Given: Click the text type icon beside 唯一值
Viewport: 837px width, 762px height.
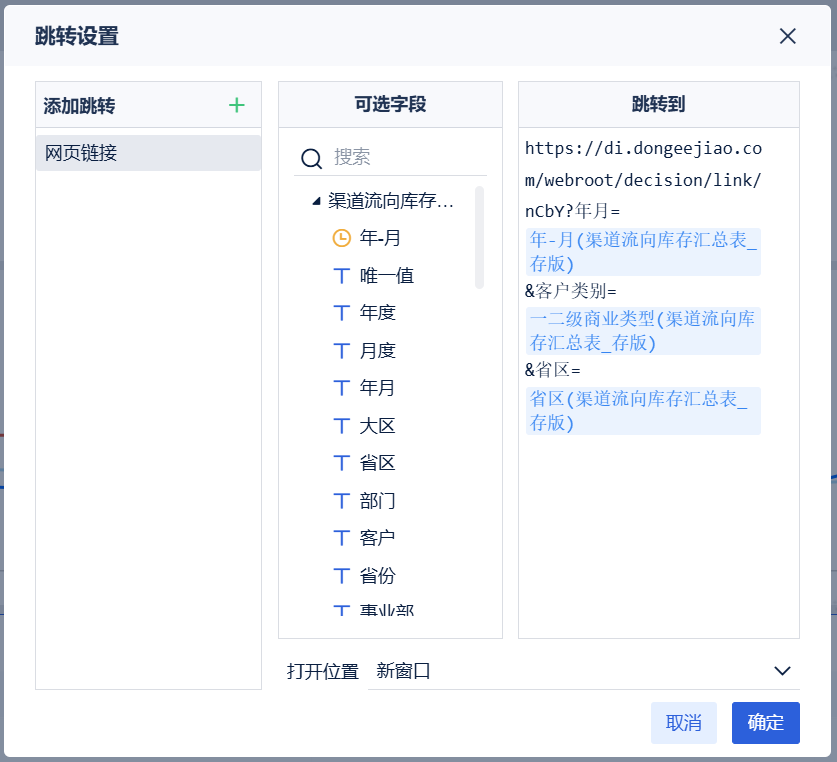Looking at the screenshot, I should [x=342, y=275].
